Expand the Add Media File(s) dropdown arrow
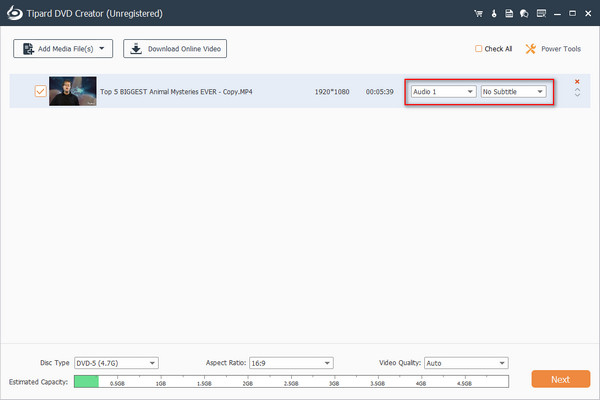This screenshot has width=600, height=400. point(102,49)
